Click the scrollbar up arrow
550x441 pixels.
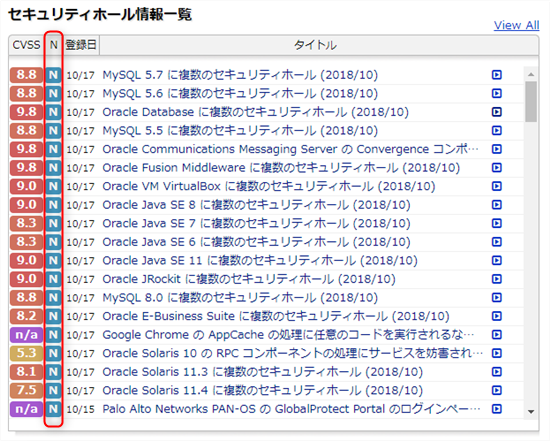[531, 74]
